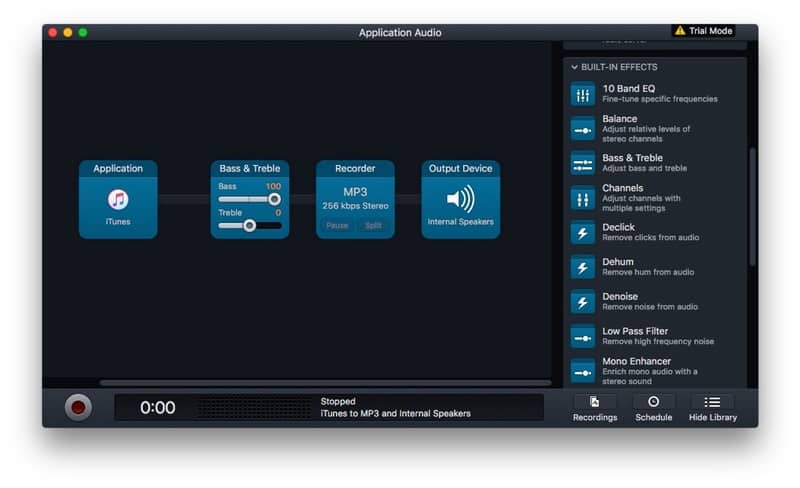Click the Trial Mode warning badge
This screenshot has height=488, width=800.
coord(703,31)
